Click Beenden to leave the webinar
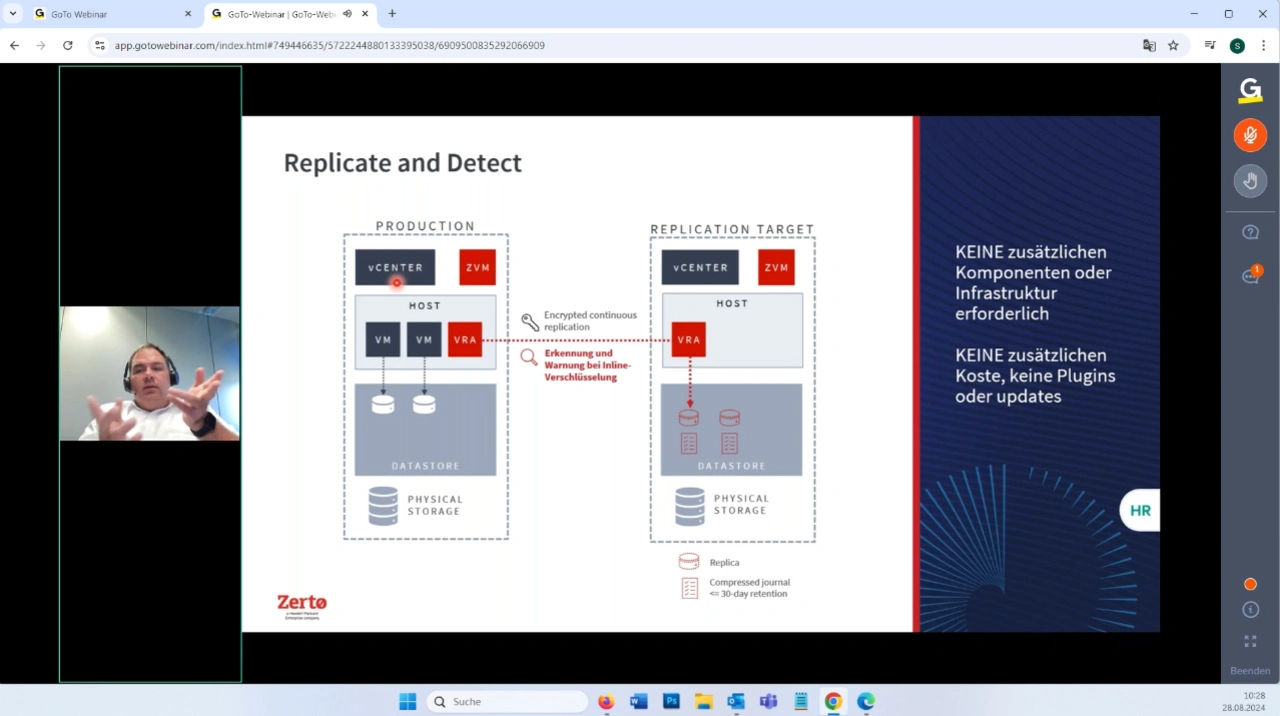Viewport: 1280px width, 716px height. (x=1250, y=671)
